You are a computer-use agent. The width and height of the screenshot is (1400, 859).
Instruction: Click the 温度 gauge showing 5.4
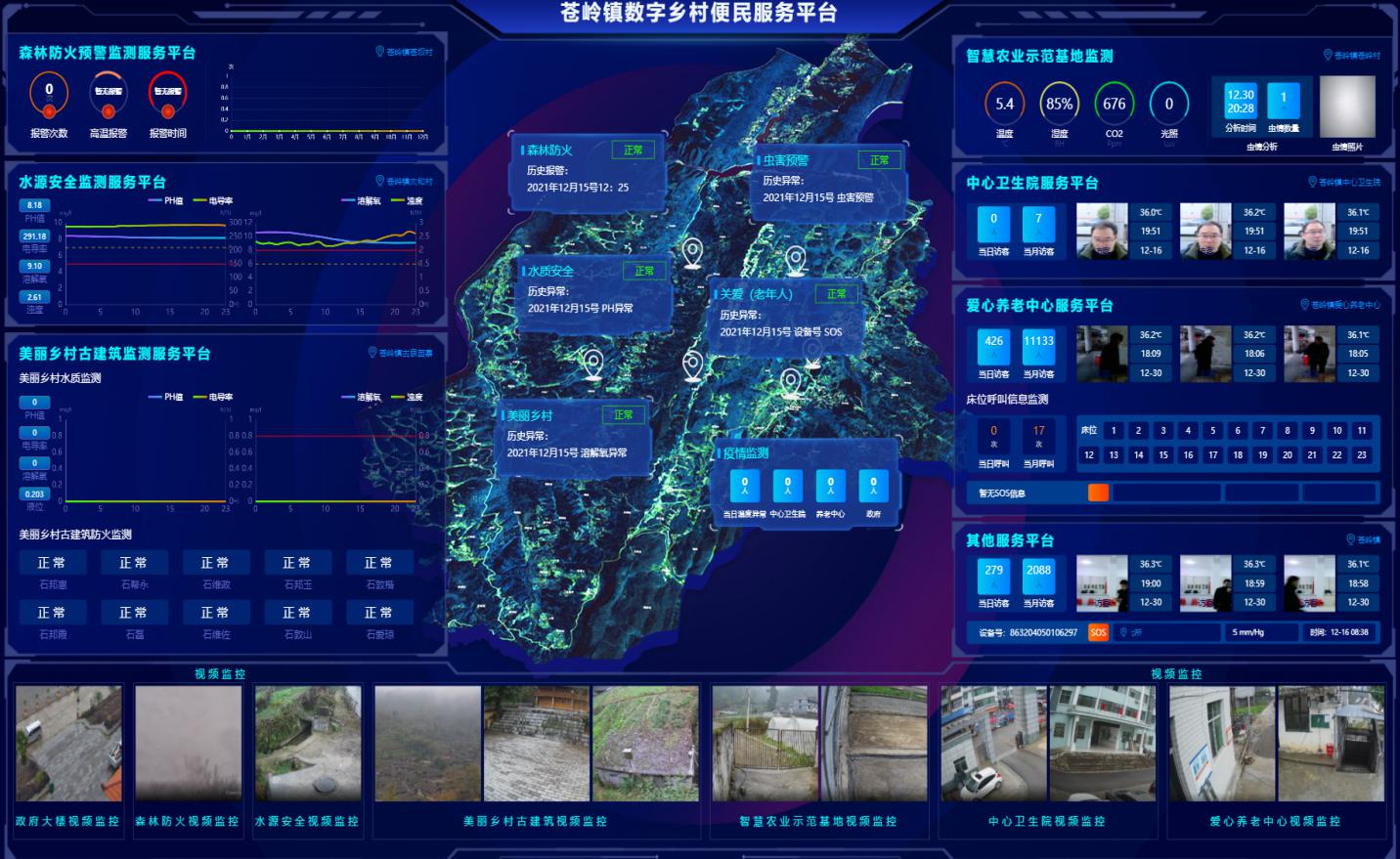pyautogui.click(x=1004, y=104)
